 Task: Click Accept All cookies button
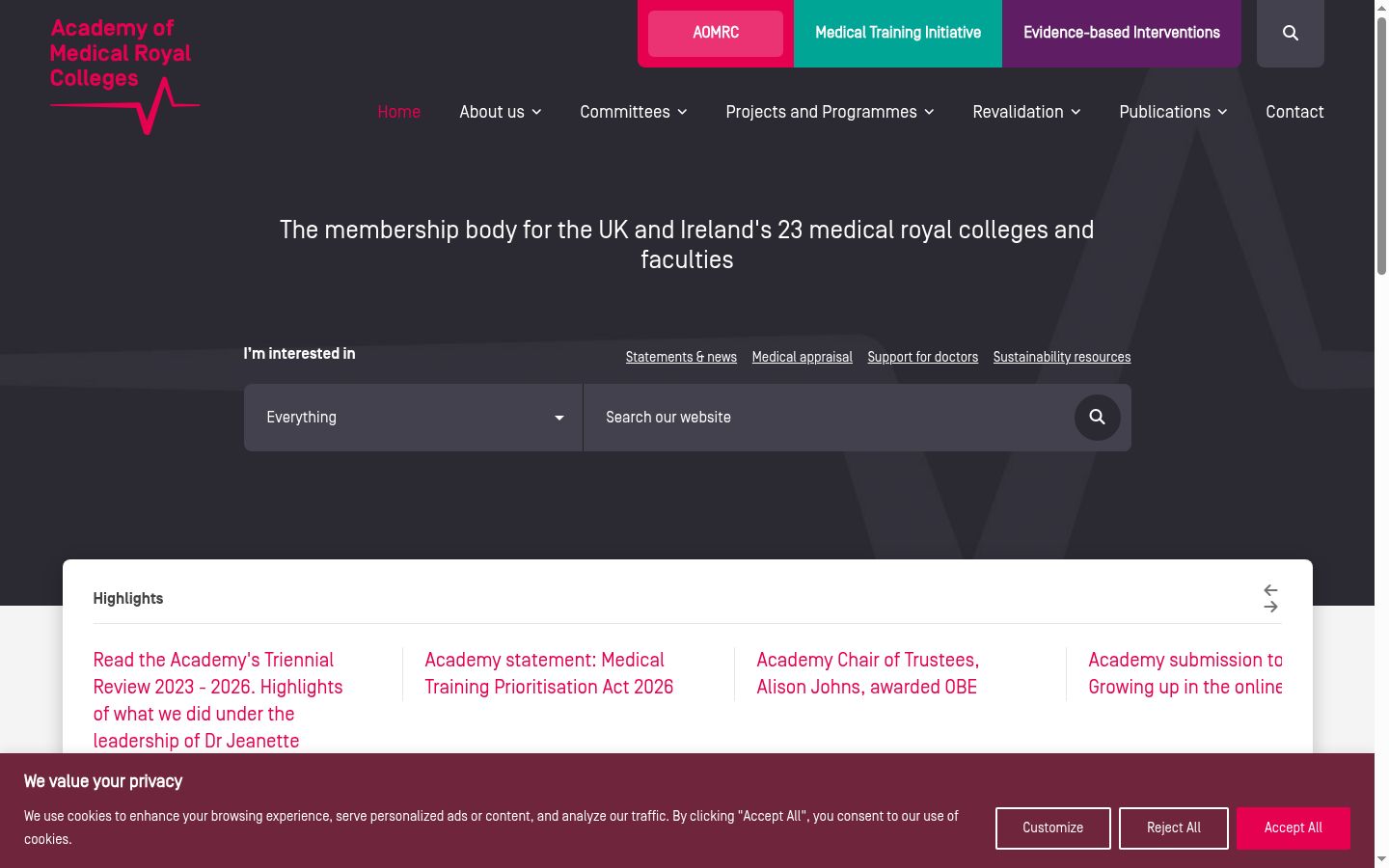click(x=1293, y=828)
